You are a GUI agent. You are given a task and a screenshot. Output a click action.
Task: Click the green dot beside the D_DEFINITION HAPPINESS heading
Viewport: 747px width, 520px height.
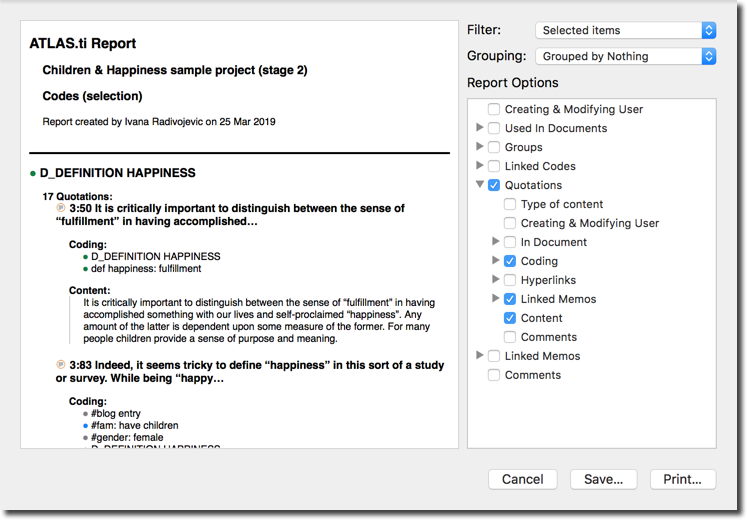[32, 174]
